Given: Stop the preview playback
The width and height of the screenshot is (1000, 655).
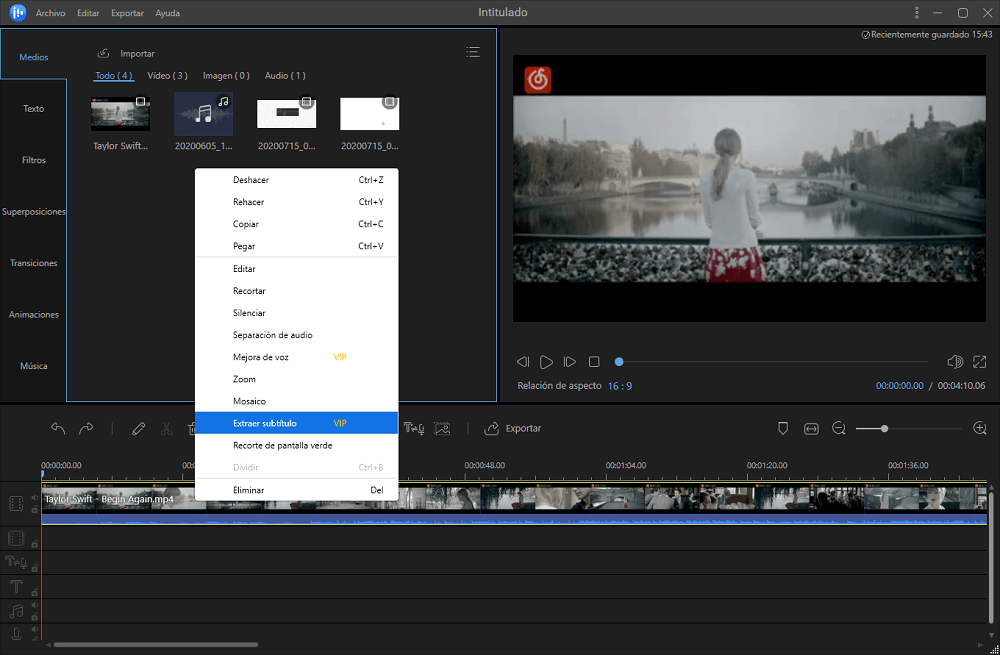Looking at the screenshot, I should 594,362.
